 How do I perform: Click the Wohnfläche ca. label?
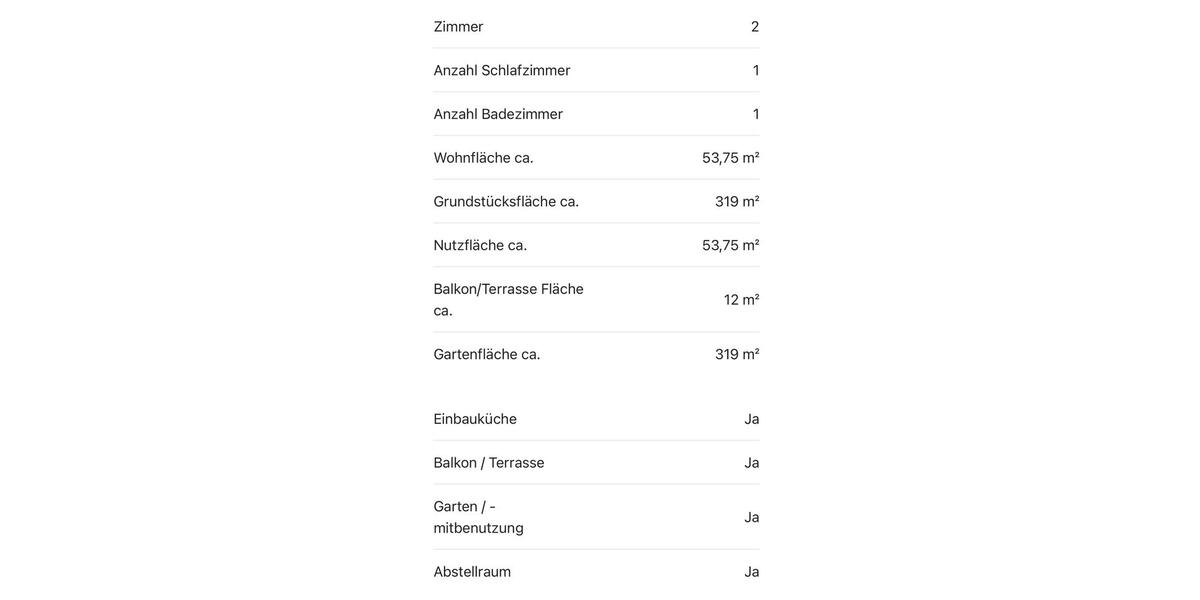pyautogui.click(x=483, y=158)
